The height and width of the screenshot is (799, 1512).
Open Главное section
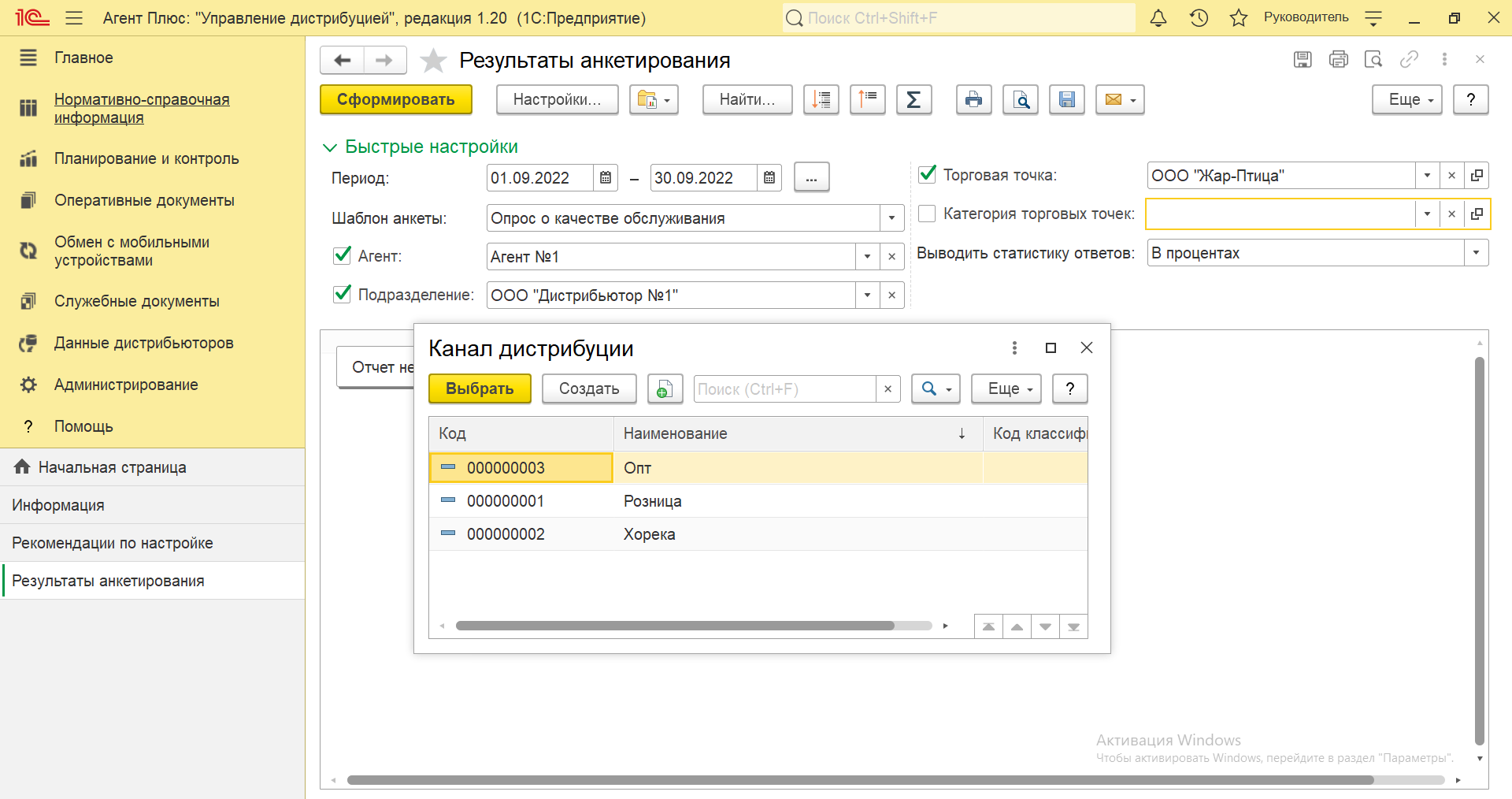83,58
